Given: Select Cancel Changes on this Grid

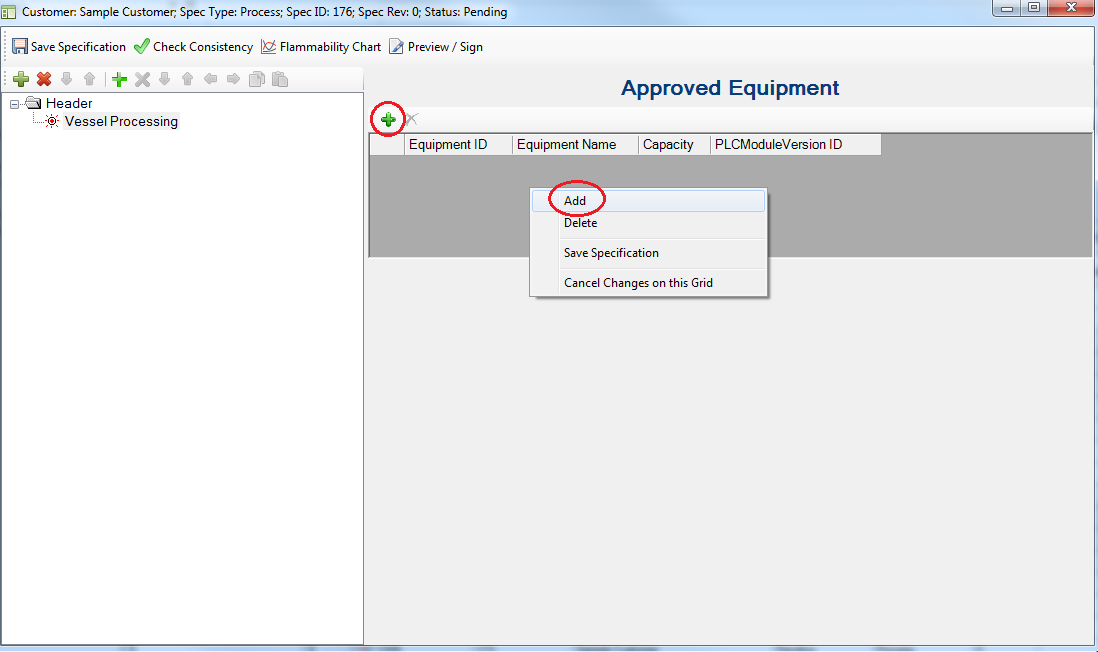Looking at the screenshot, I should pyautogui.click(x=638, y=283).
